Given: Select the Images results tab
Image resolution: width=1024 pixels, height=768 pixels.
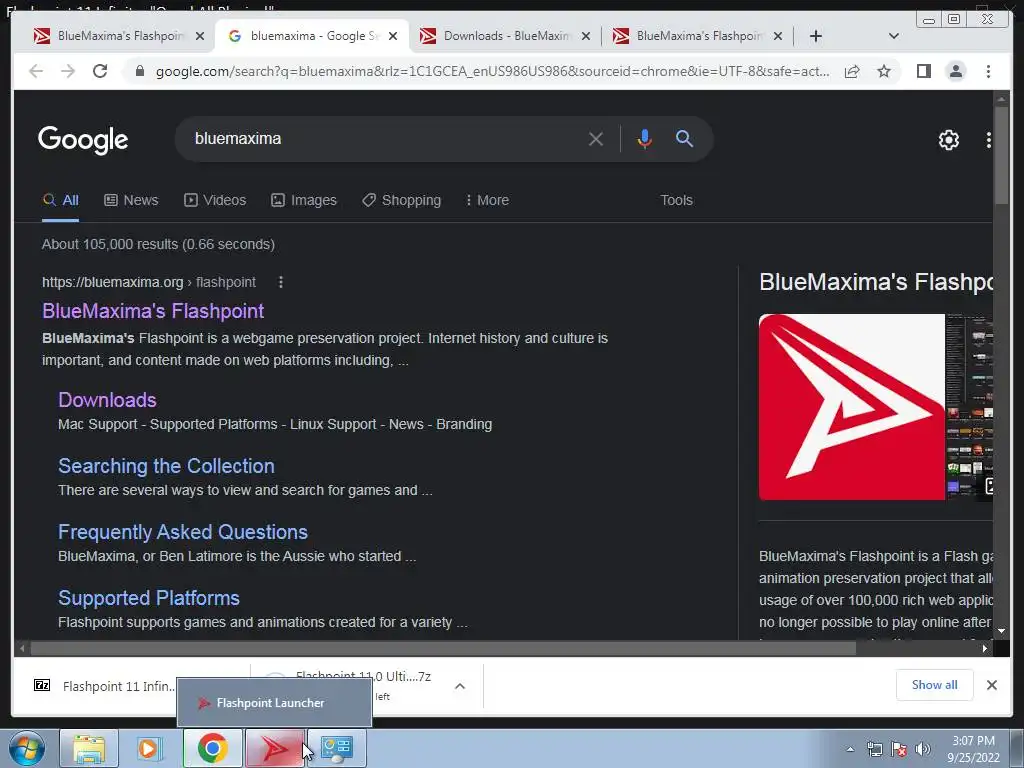Looking at the screenshot, I should click(304, 200).
